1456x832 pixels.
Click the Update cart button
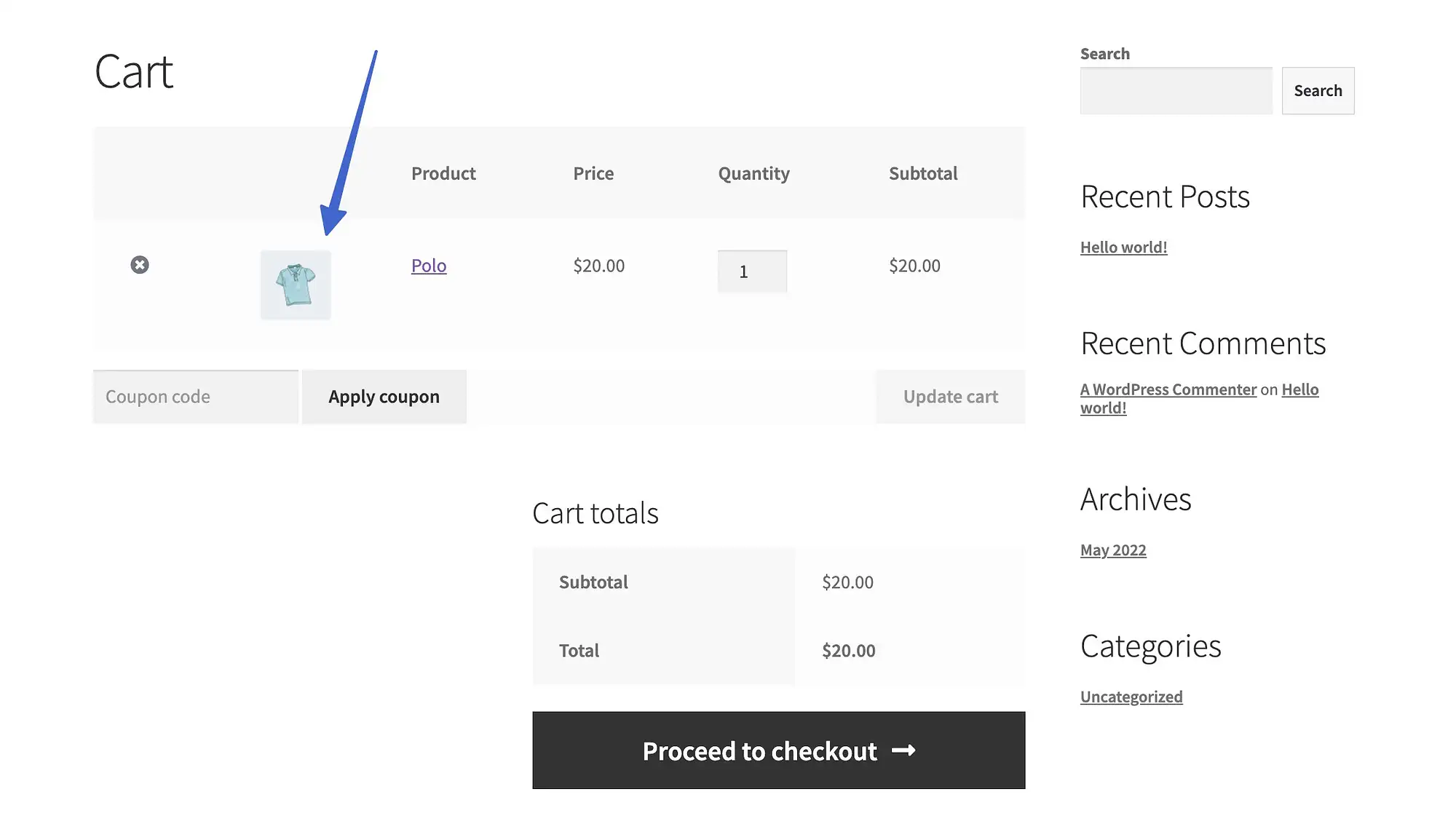coord(950,396)
